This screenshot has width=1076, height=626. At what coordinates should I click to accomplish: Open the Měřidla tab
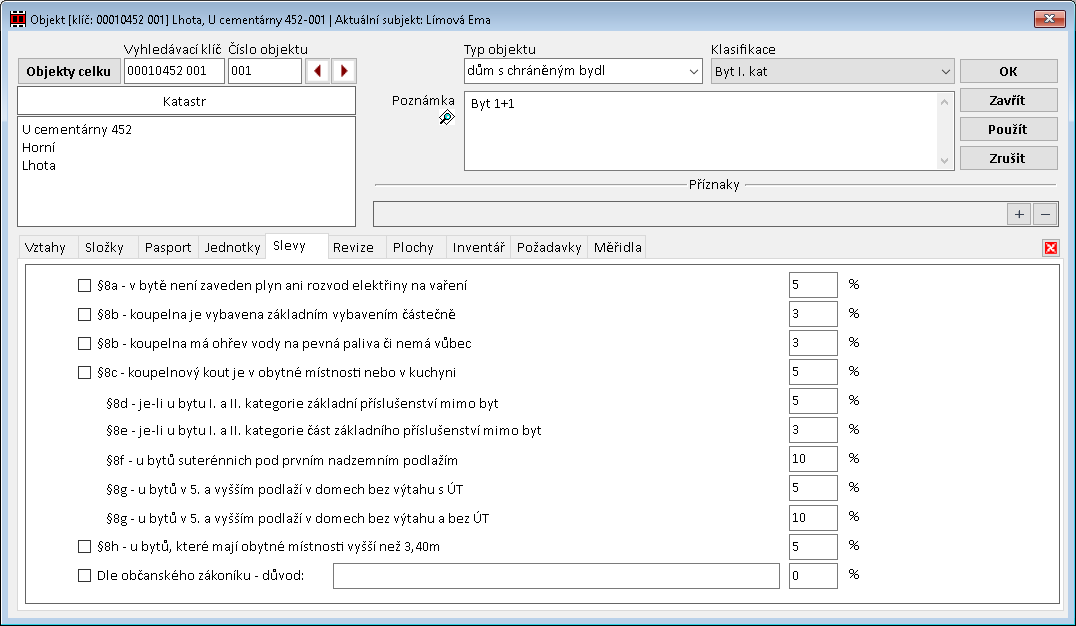pyautogui.click(x=617, y=247)
